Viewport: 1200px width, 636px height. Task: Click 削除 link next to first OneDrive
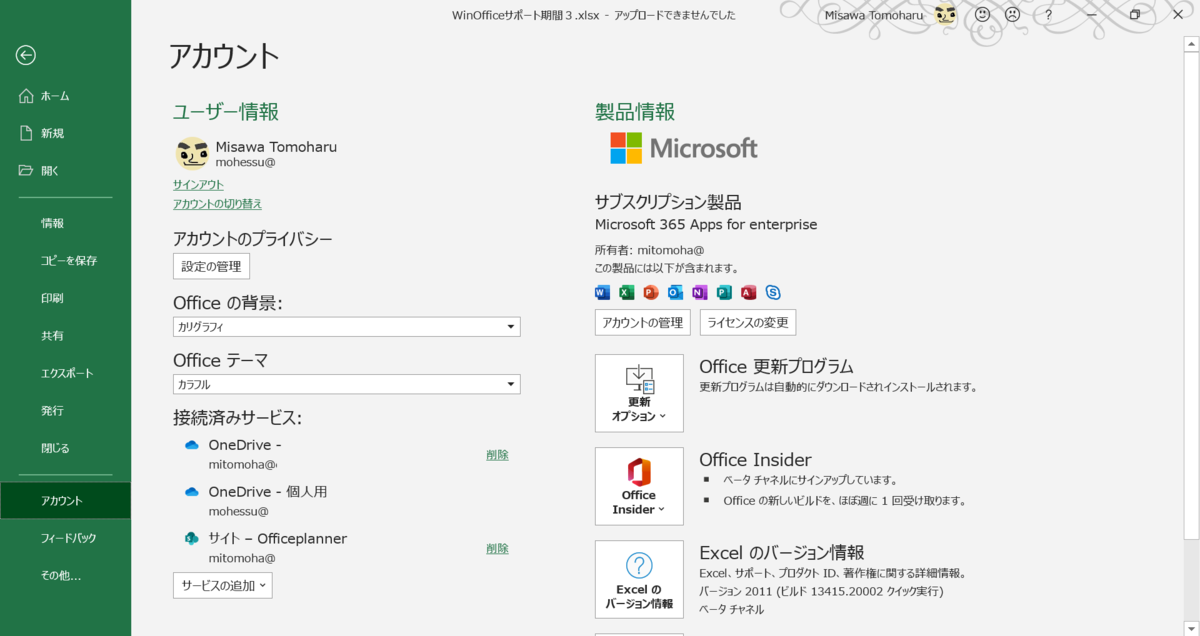point(497,455)
